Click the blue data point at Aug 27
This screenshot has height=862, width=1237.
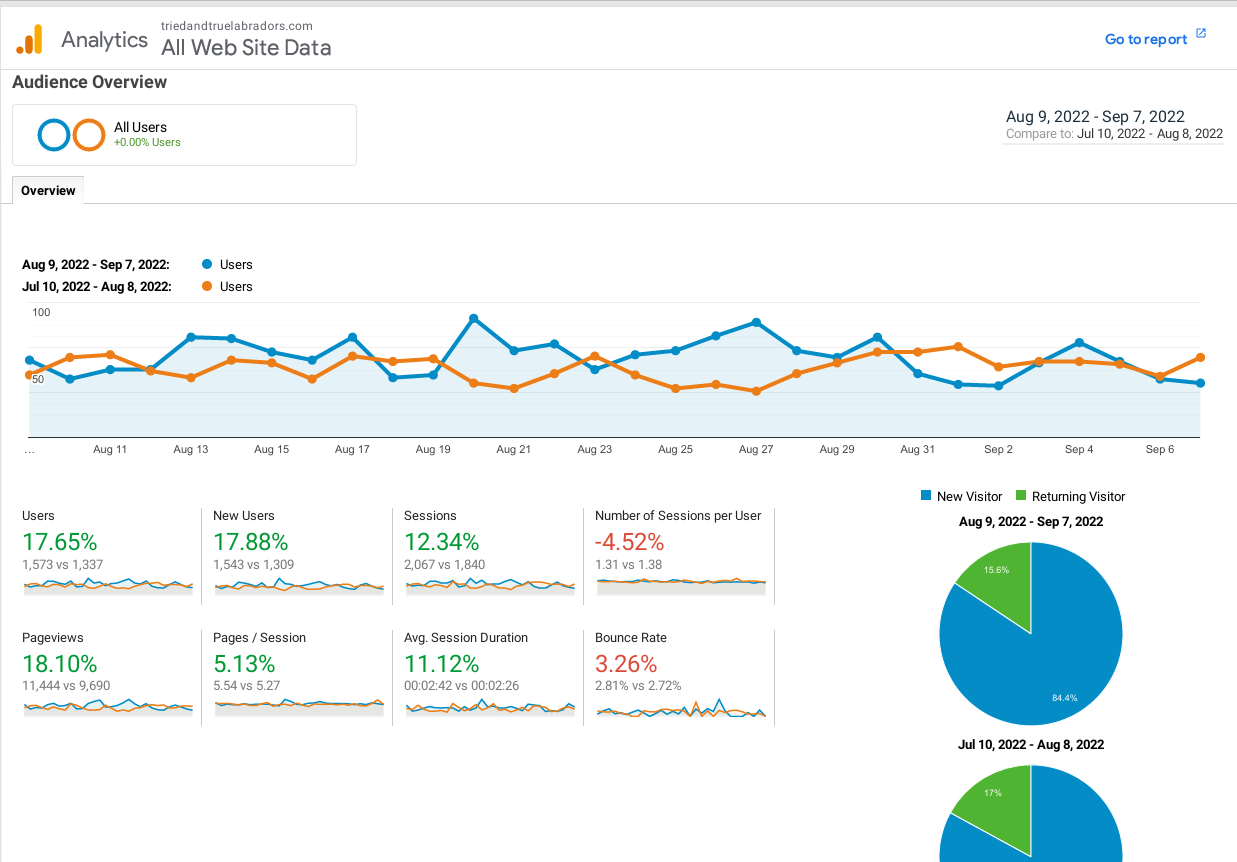(x=756, y=322)
